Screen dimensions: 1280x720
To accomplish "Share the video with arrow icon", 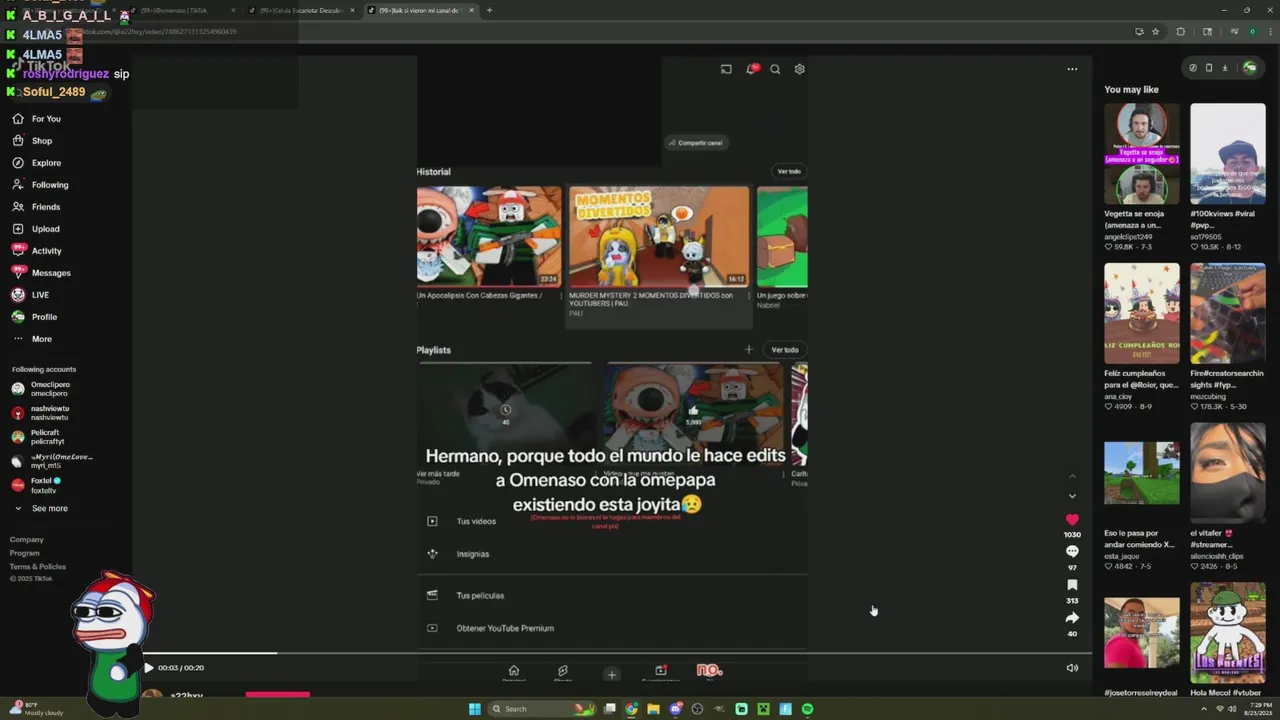I will pyautogui.click(x=1072, y=618).
